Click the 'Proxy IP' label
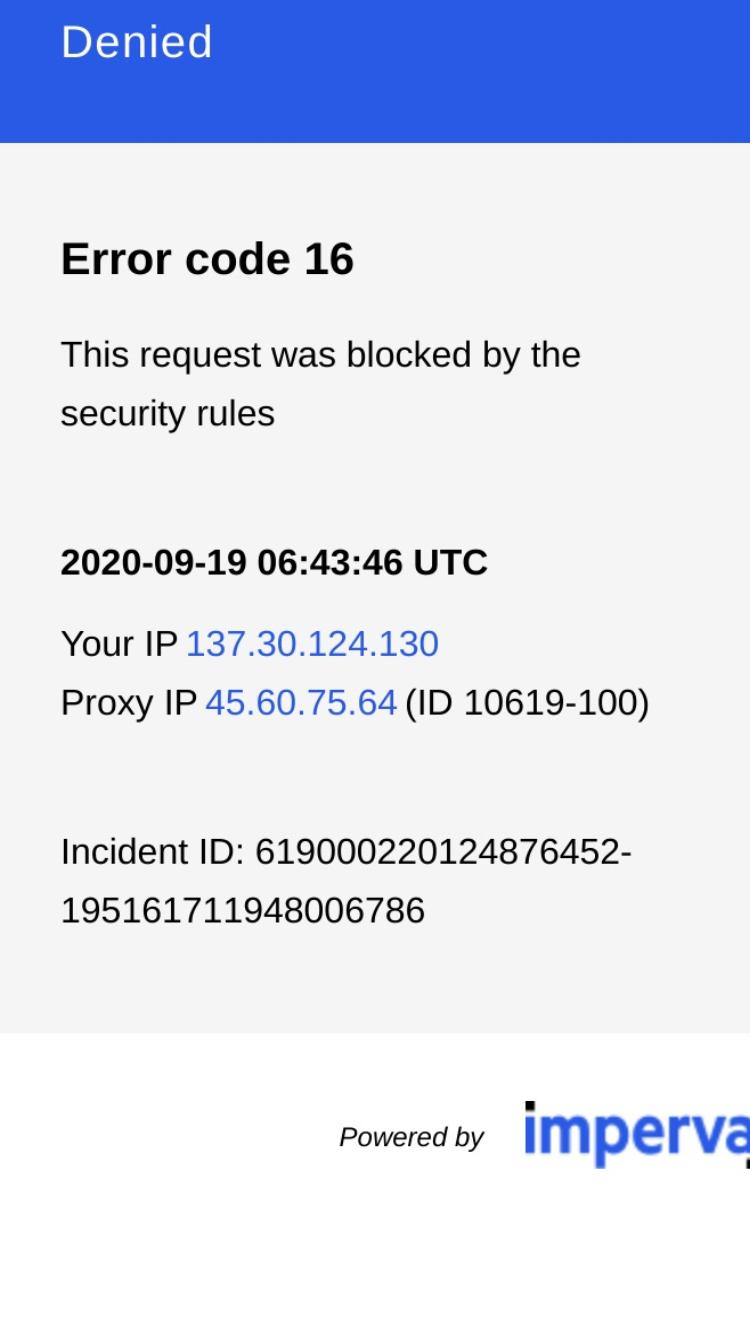Image resolution: width=750 pixels, height=1334 pixels. (x=128, y=703)
